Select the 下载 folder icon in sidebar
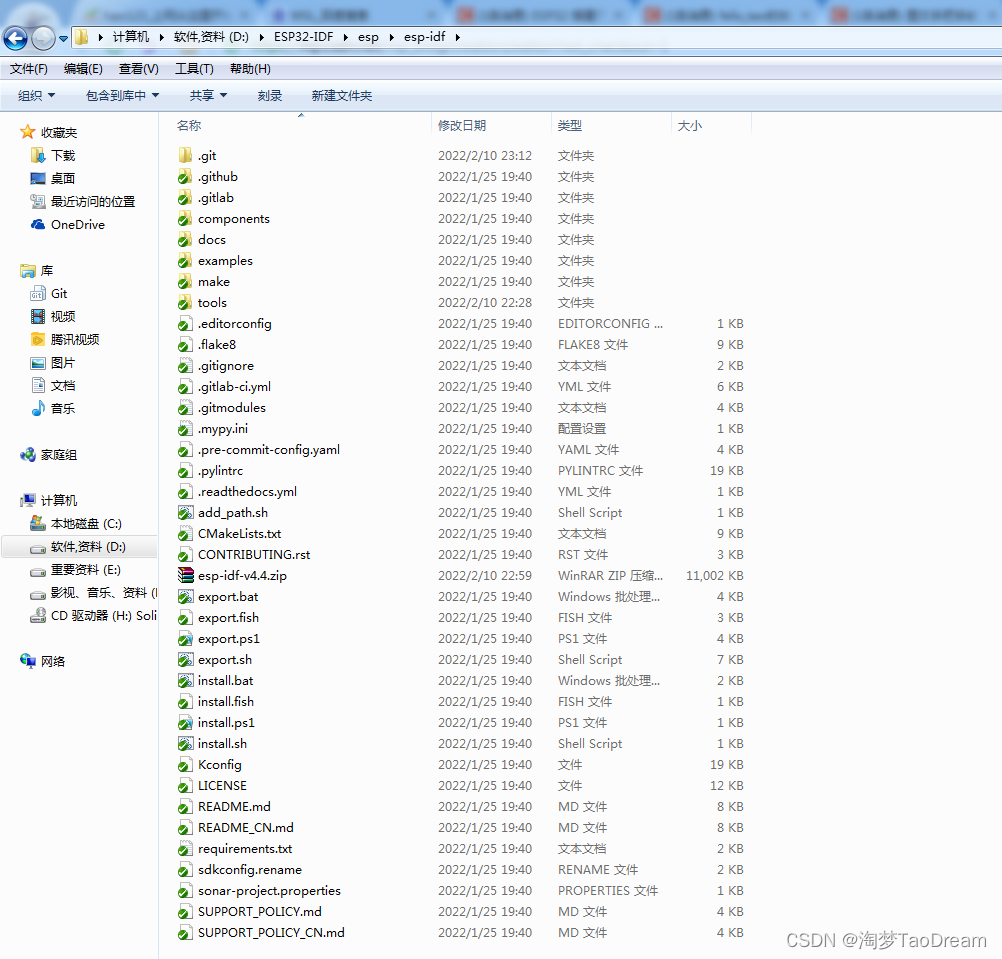This screenshot has width=1002, height=959. [x=38, y=155]
